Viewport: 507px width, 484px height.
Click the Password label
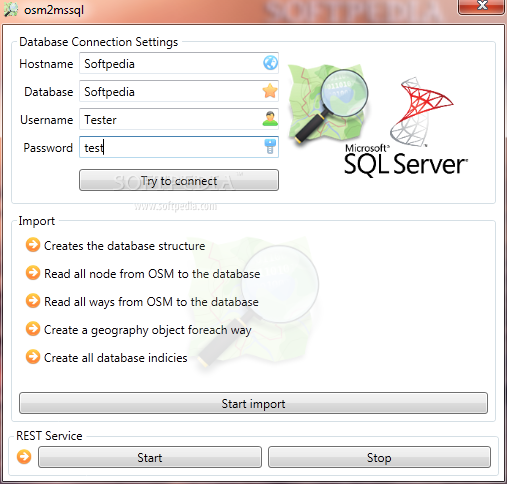click(x=48, y=148)
